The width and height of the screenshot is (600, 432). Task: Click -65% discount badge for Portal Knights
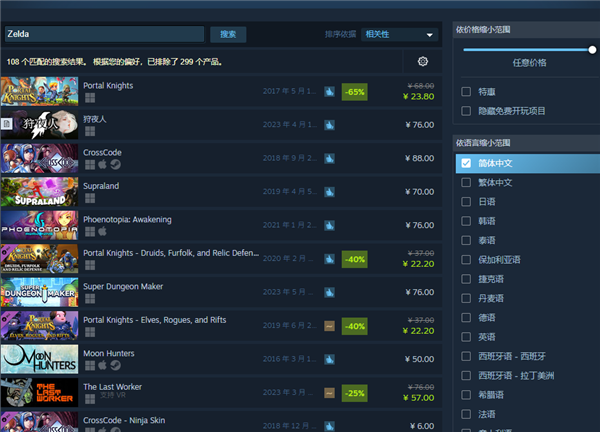coord(354,92)
